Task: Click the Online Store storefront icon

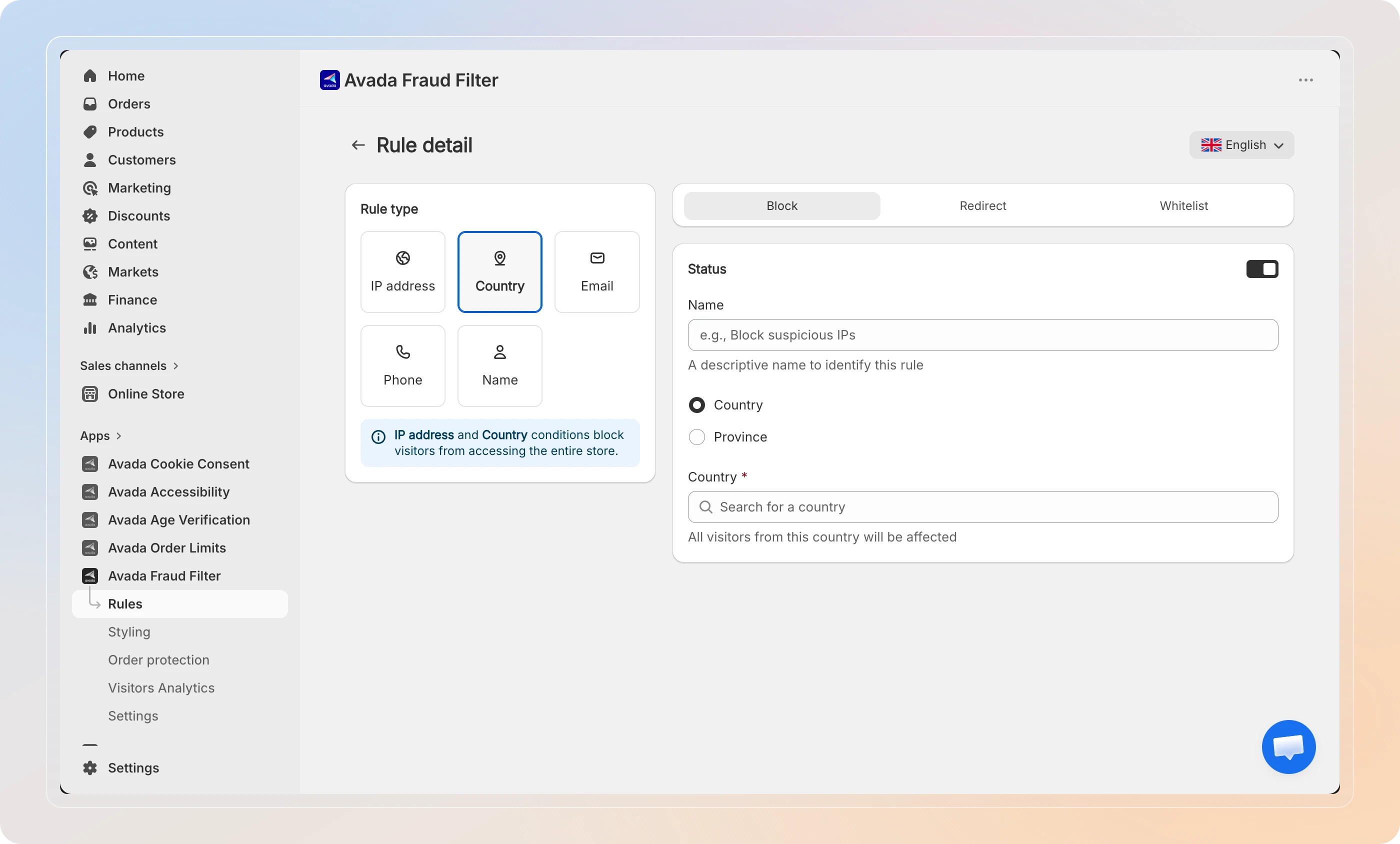Action: 90,394
